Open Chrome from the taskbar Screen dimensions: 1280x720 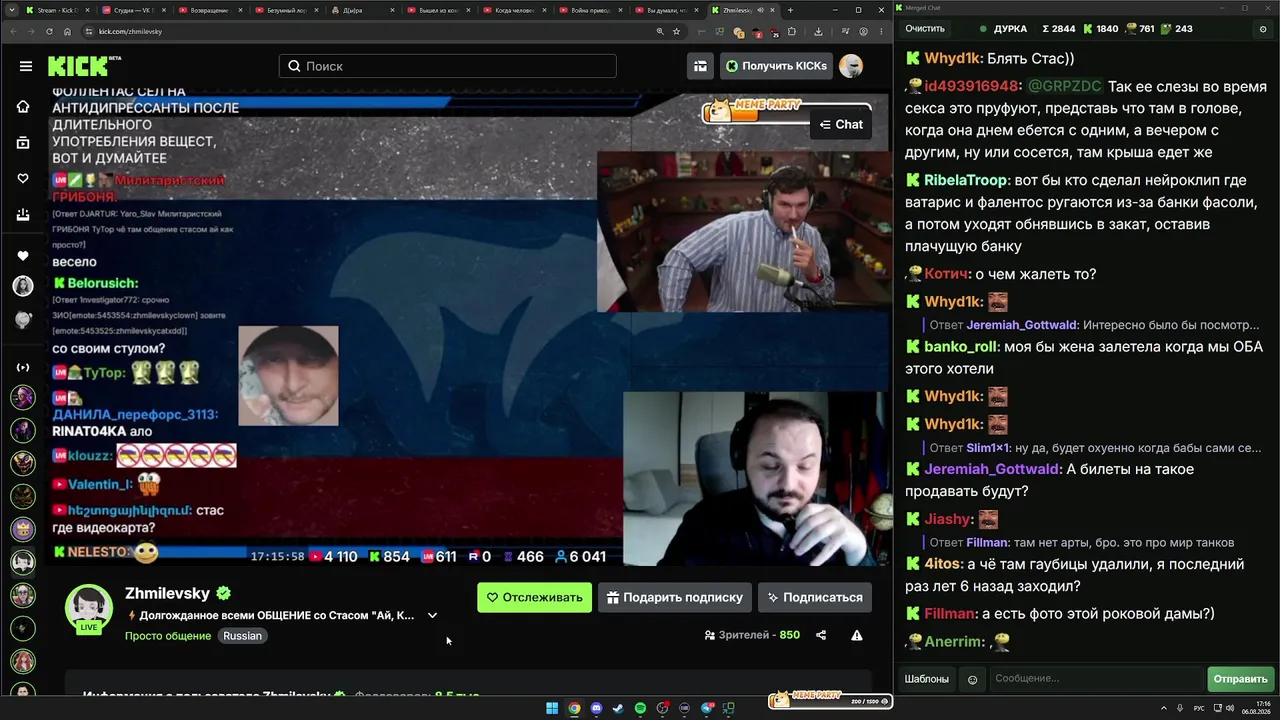[x=574, y=709]
